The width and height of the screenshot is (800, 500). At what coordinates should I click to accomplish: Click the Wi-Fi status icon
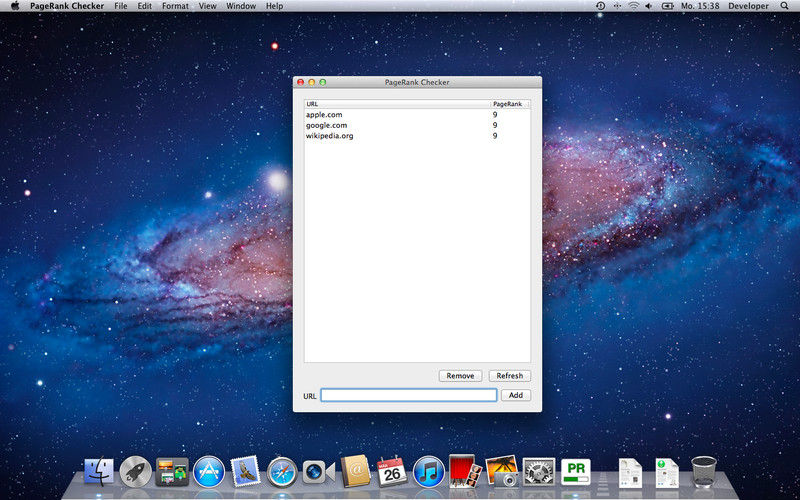click(633, 6)
